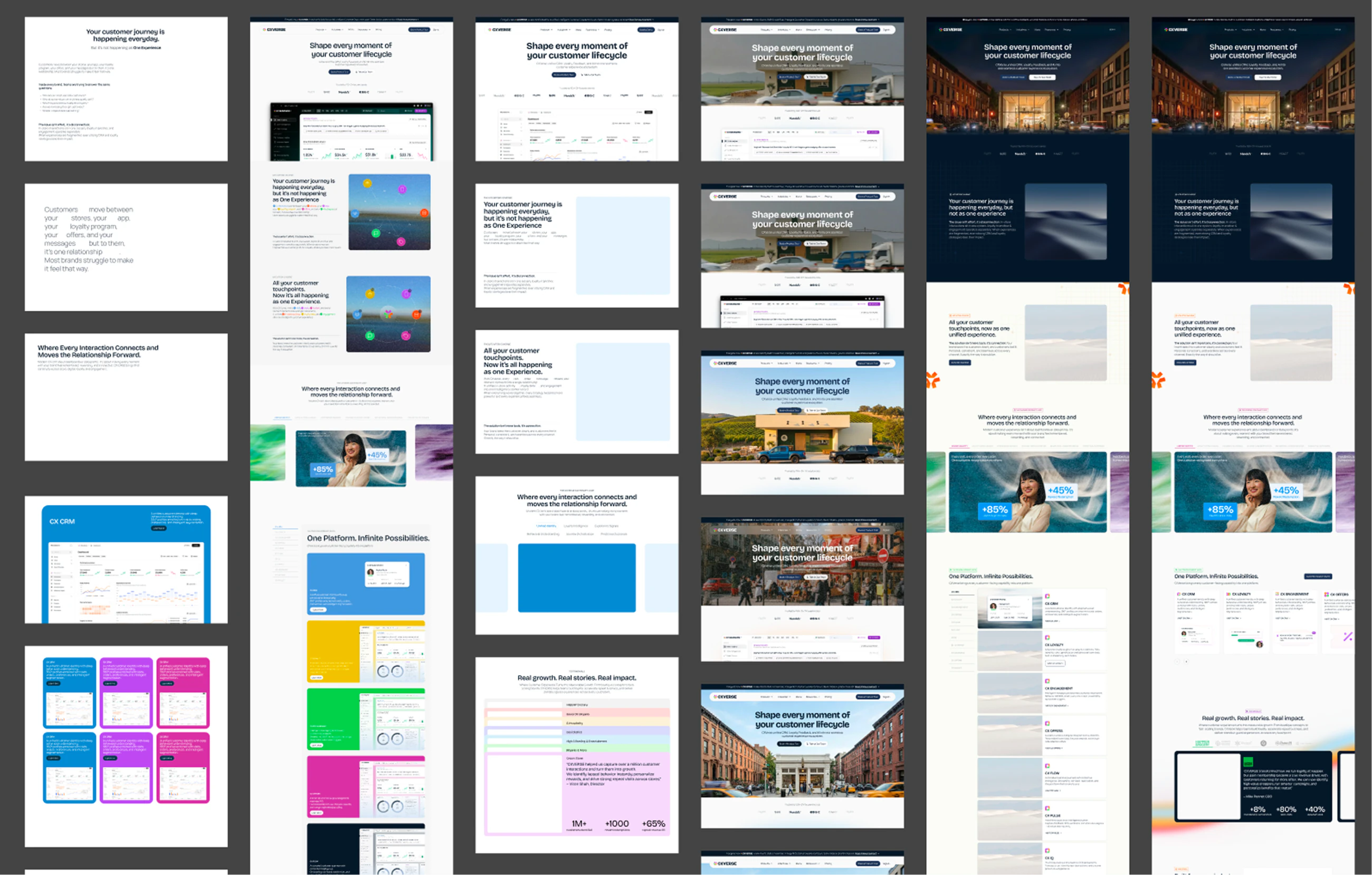The image size is (1372, 875).
Task: Click the button on the yellow One Platform card
Action: (x=316, y=677)
